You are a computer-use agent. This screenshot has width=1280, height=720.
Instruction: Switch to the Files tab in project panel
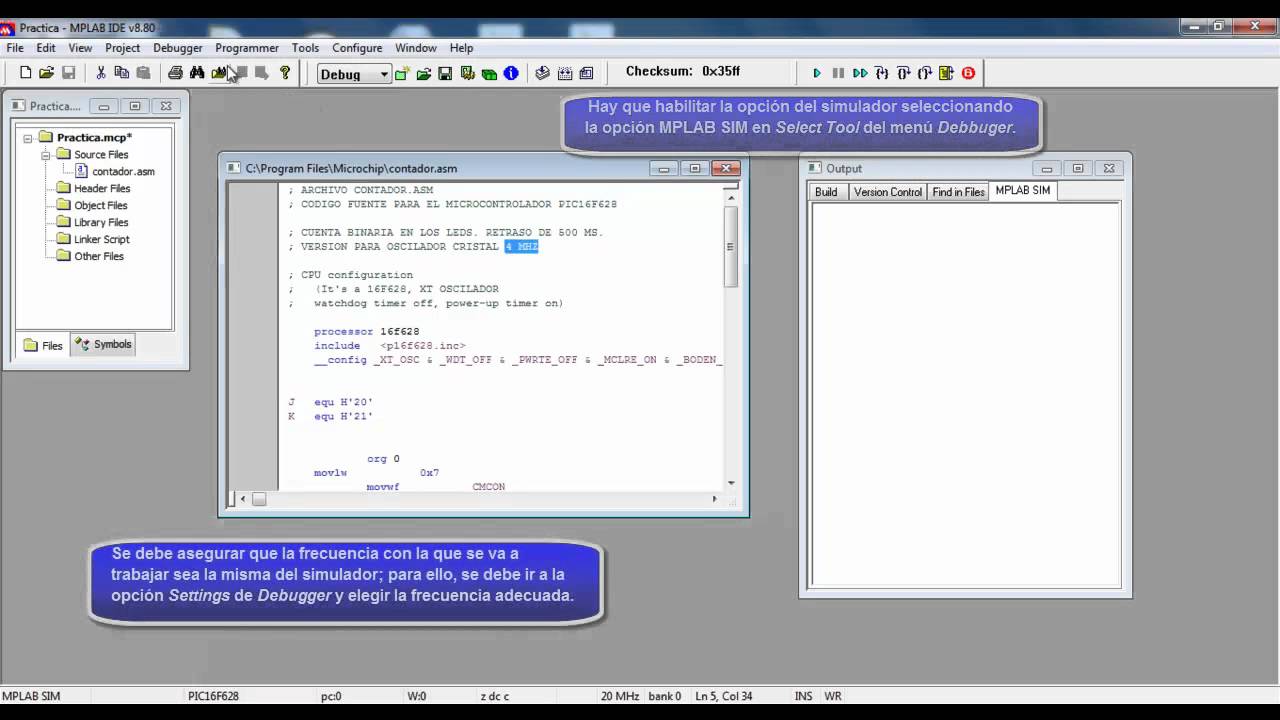43,346
